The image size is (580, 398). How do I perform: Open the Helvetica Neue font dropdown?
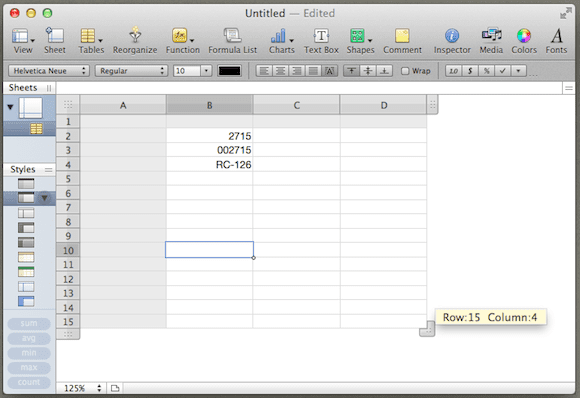tap(49, 71)
